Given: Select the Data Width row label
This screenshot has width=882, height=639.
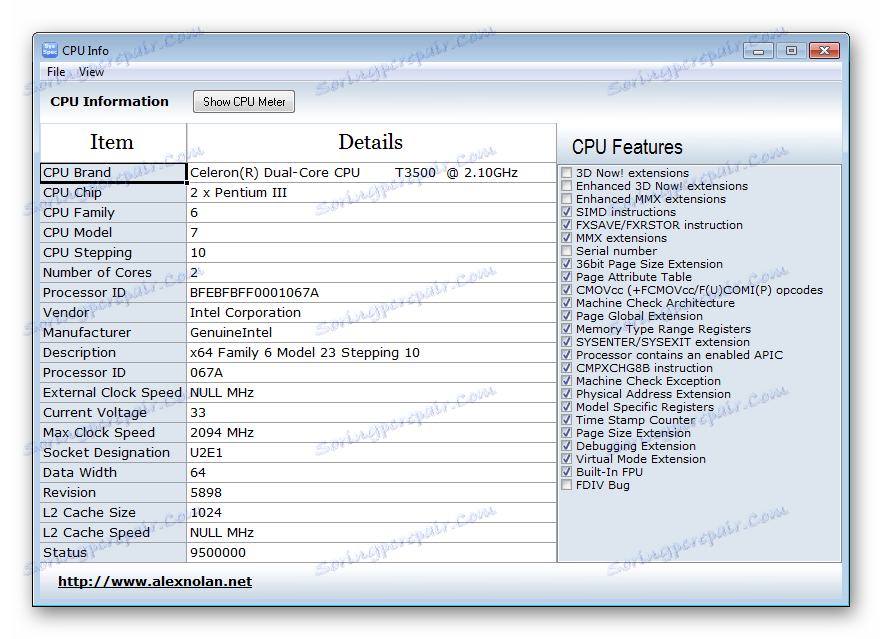Looking at the screenshot, I should coord(113,472).
